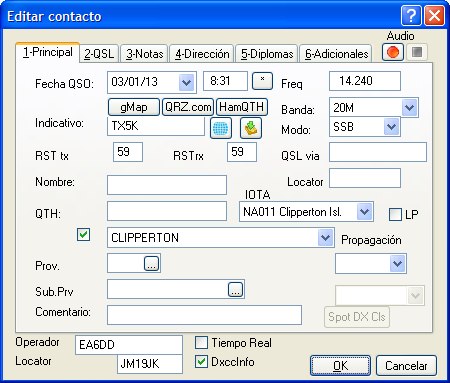Open the 4-Dirección tab
The width and height of the screenshot is (450, 383).
(x=202, y=54)
